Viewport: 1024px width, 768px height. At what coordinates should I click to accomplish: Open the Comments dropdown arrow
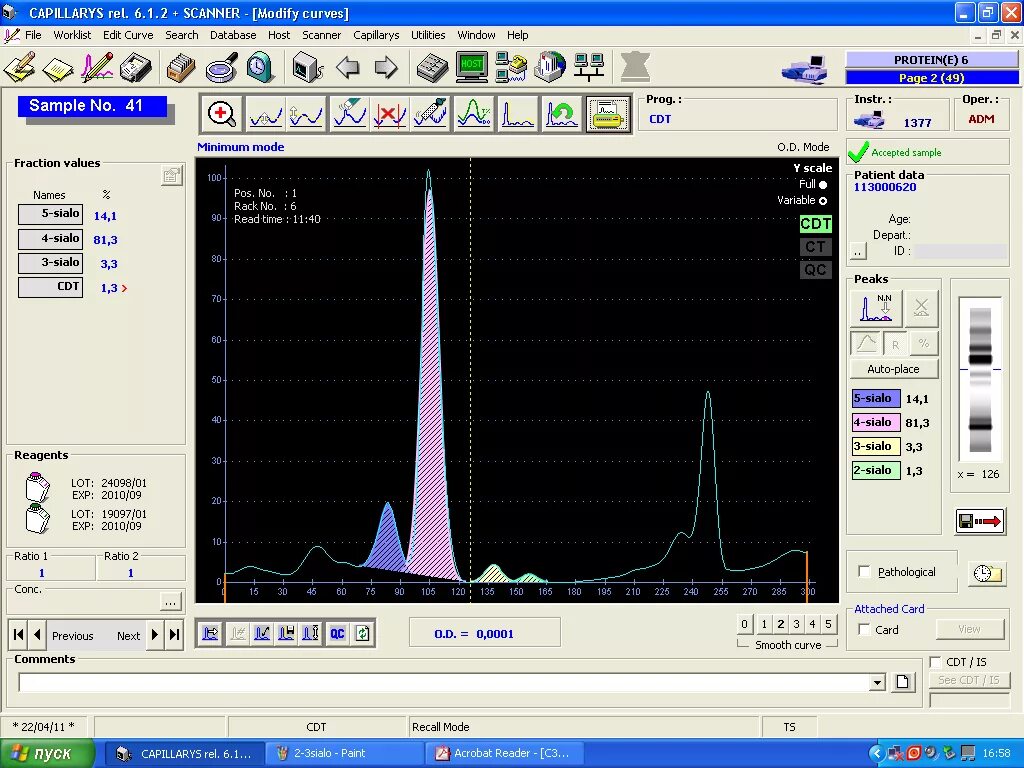[879, 682]
